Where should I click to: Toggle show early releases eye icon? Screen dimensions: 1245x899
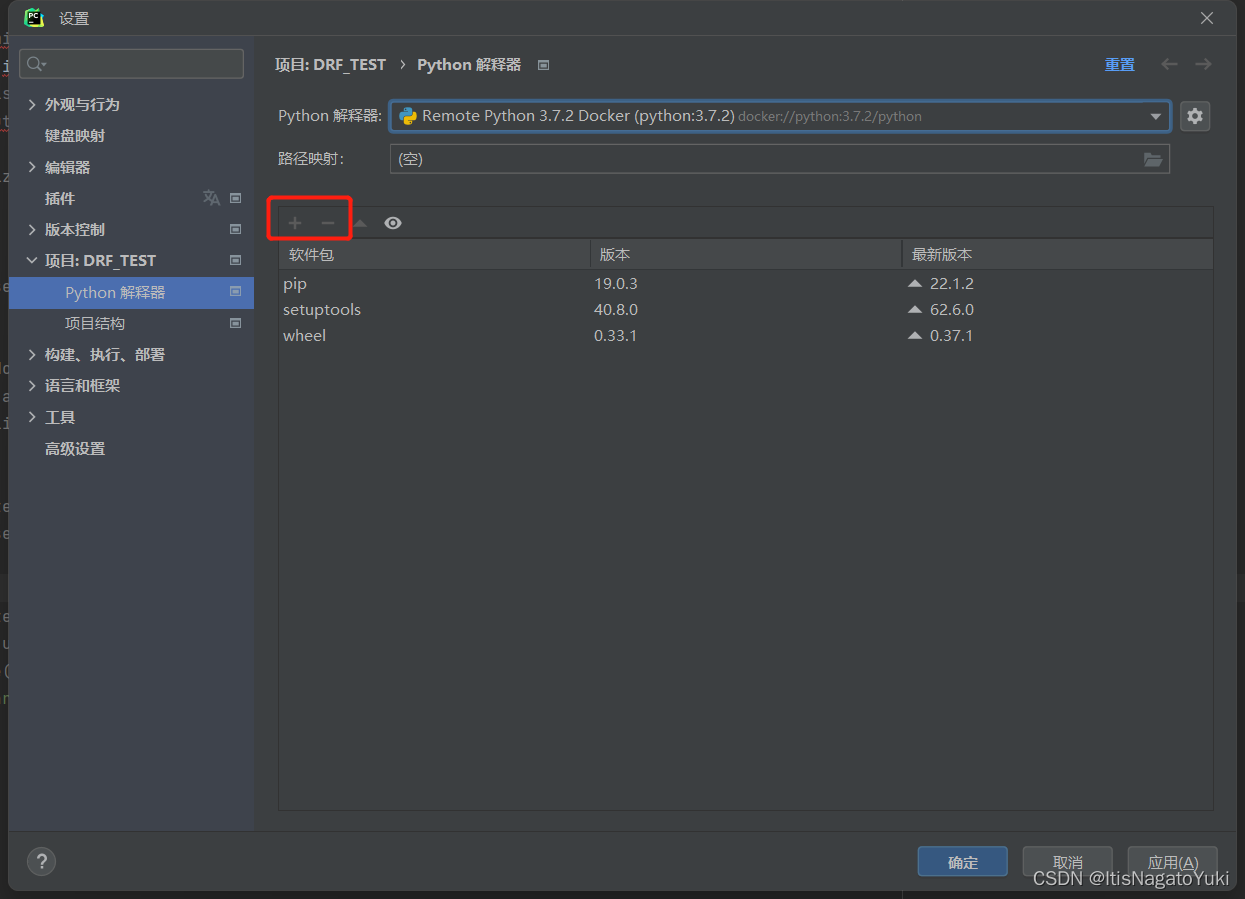point(393,223)
